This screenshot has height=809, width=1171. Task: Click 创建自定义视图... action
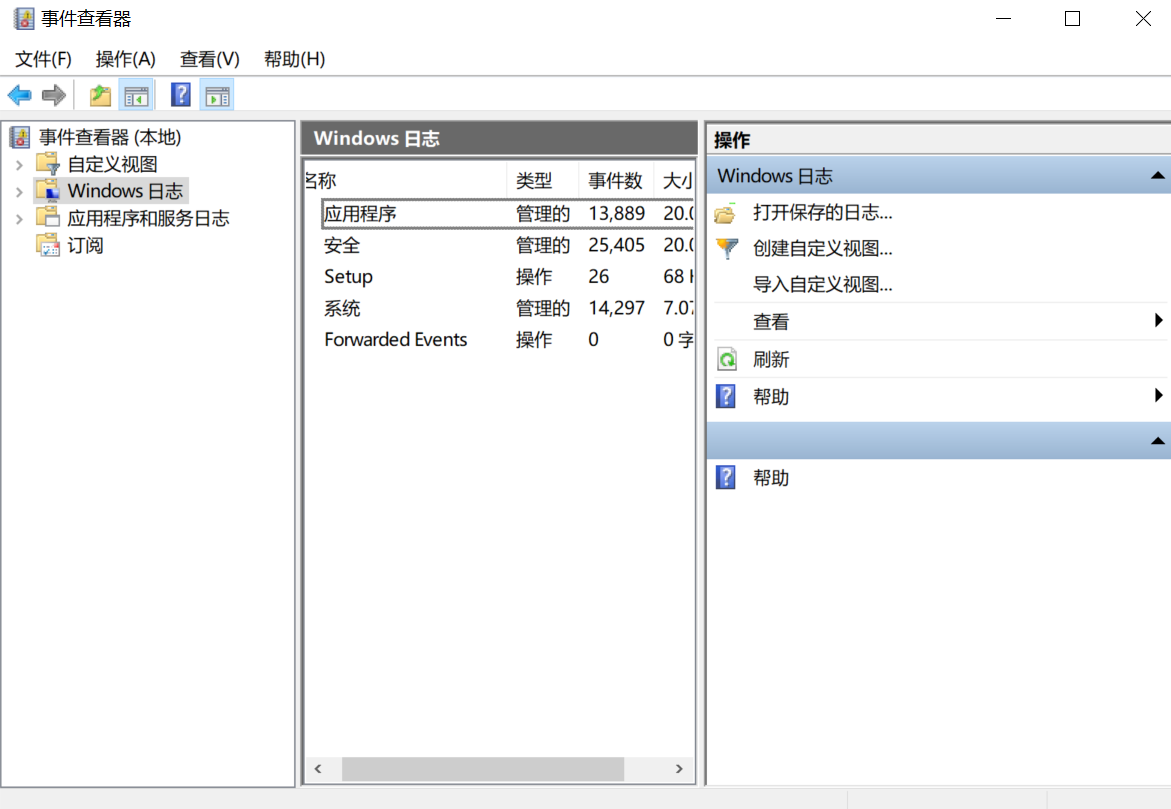click(x=822, y=249)
